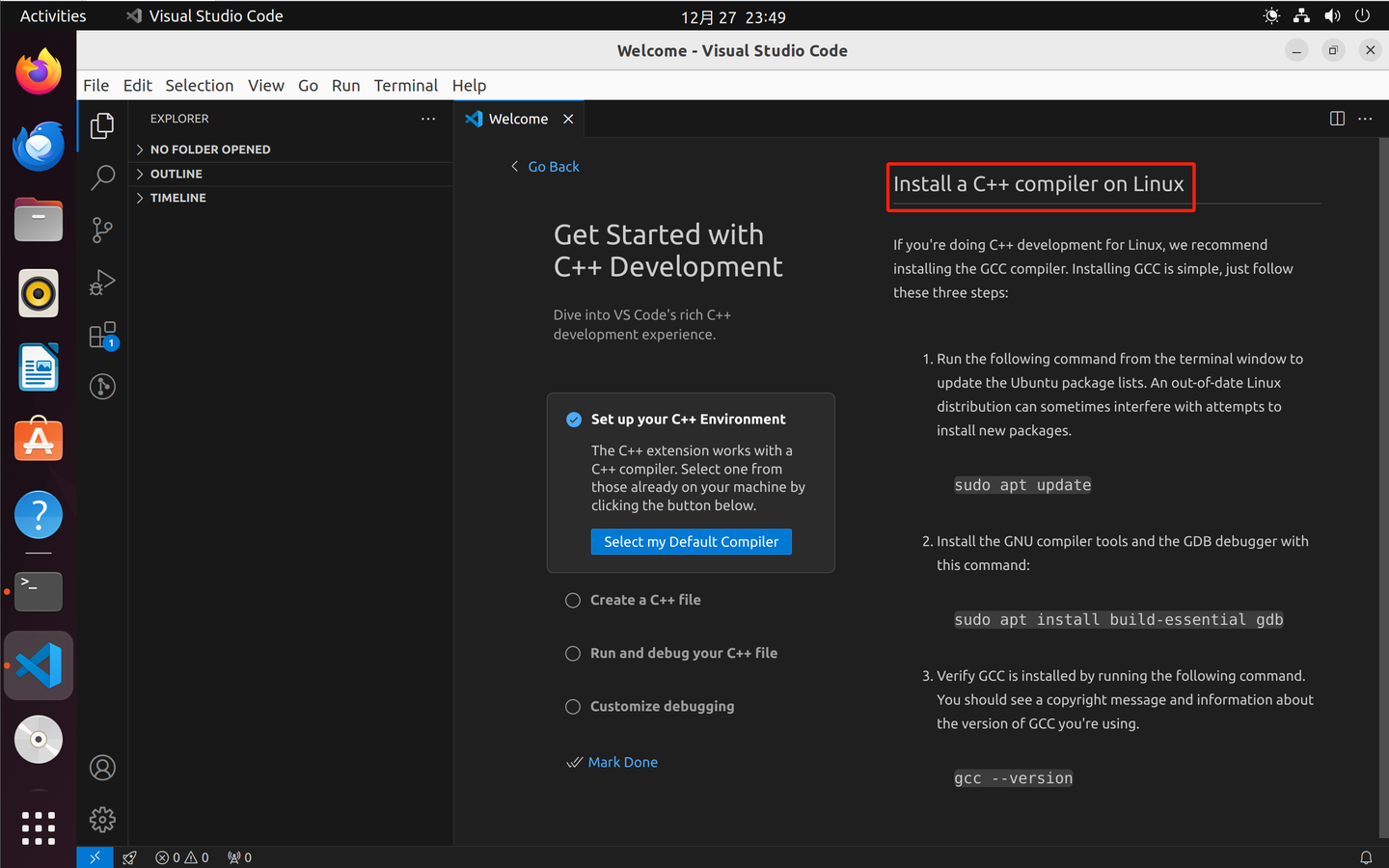Split the editor using the split icon

(1337, 118)
